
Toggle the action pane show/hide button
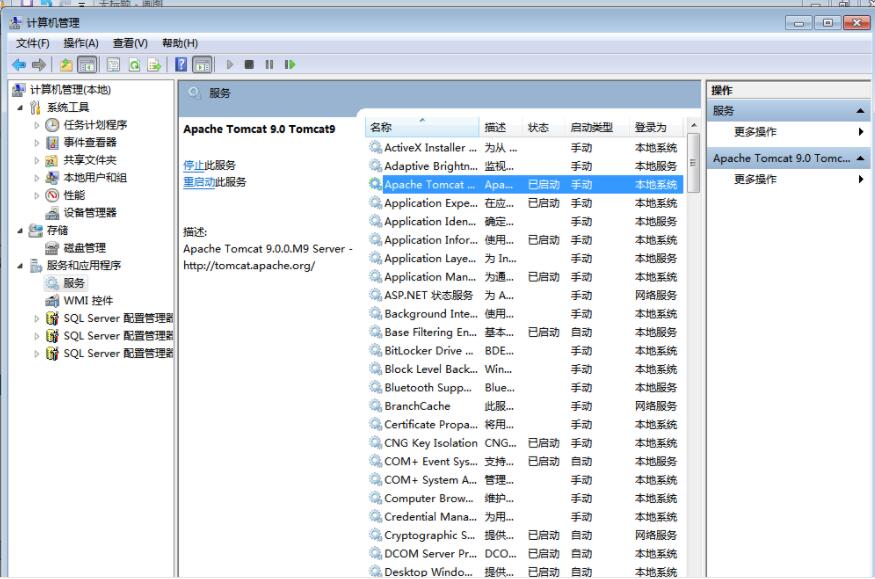(202, 65)
